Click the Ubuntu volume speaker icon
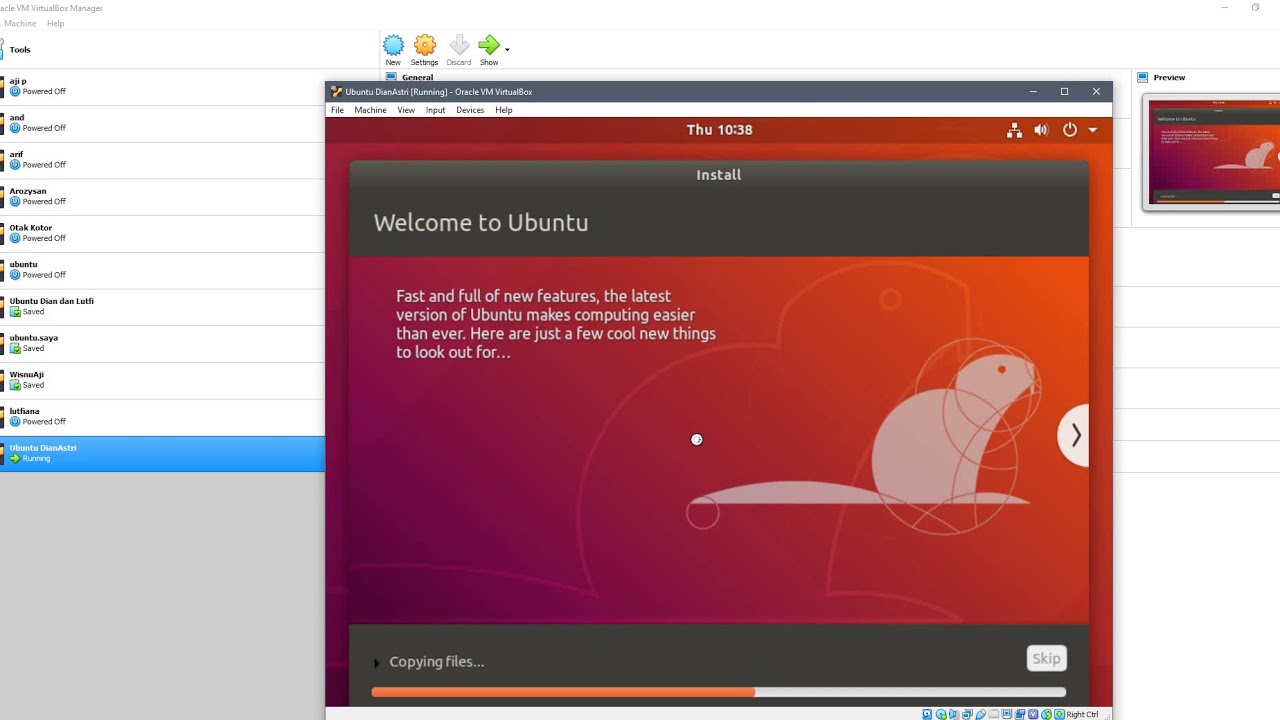Screen dimensions: 1280x720 pos(1041,130)
